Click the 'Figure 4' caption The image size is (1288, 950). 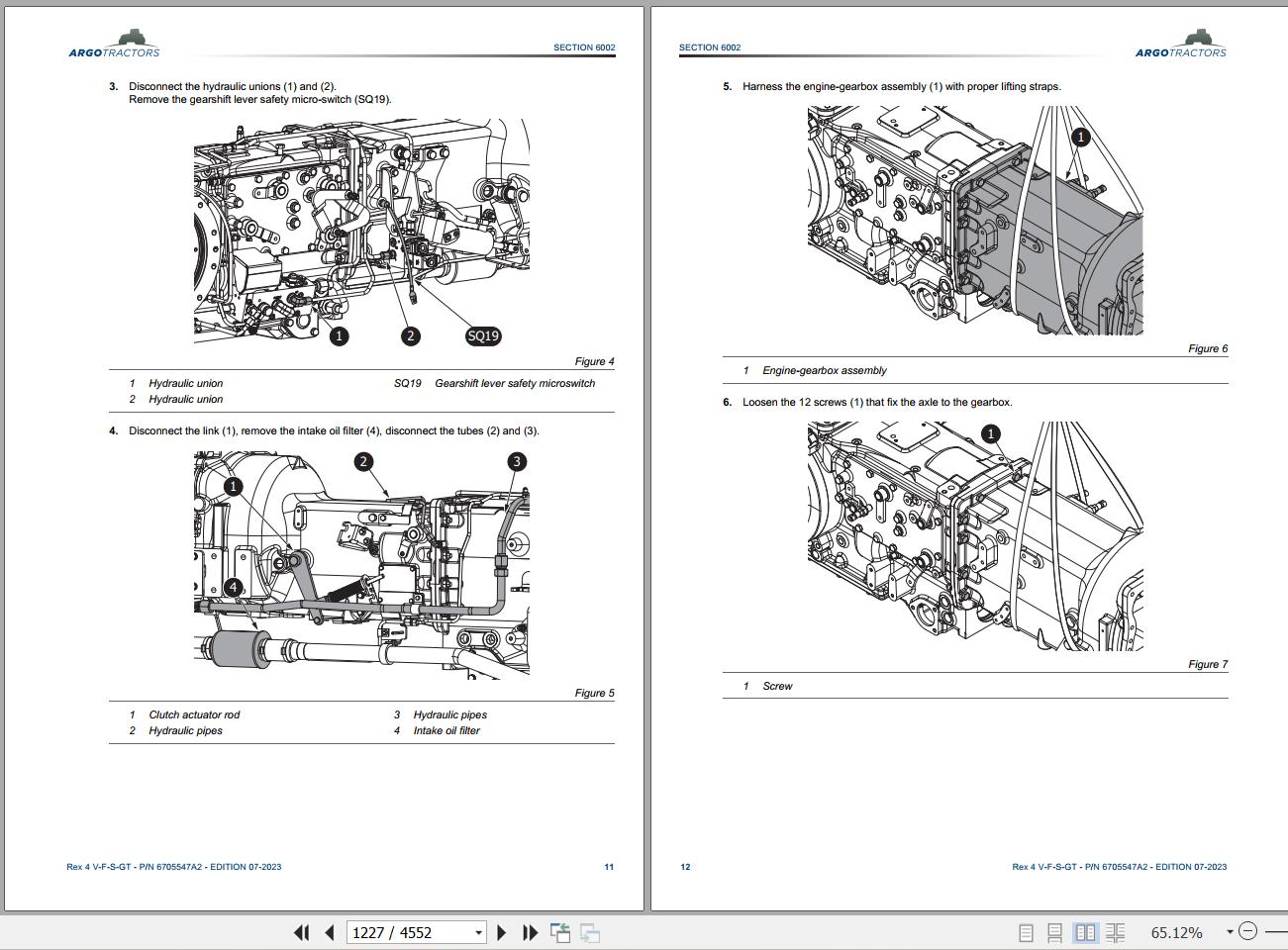[x=594, y=361]
